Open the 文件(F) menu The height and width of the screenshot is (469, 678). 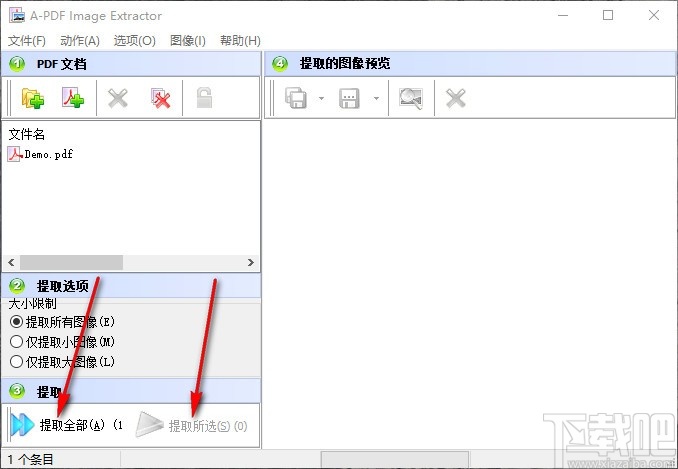click(x=27, y=41)
